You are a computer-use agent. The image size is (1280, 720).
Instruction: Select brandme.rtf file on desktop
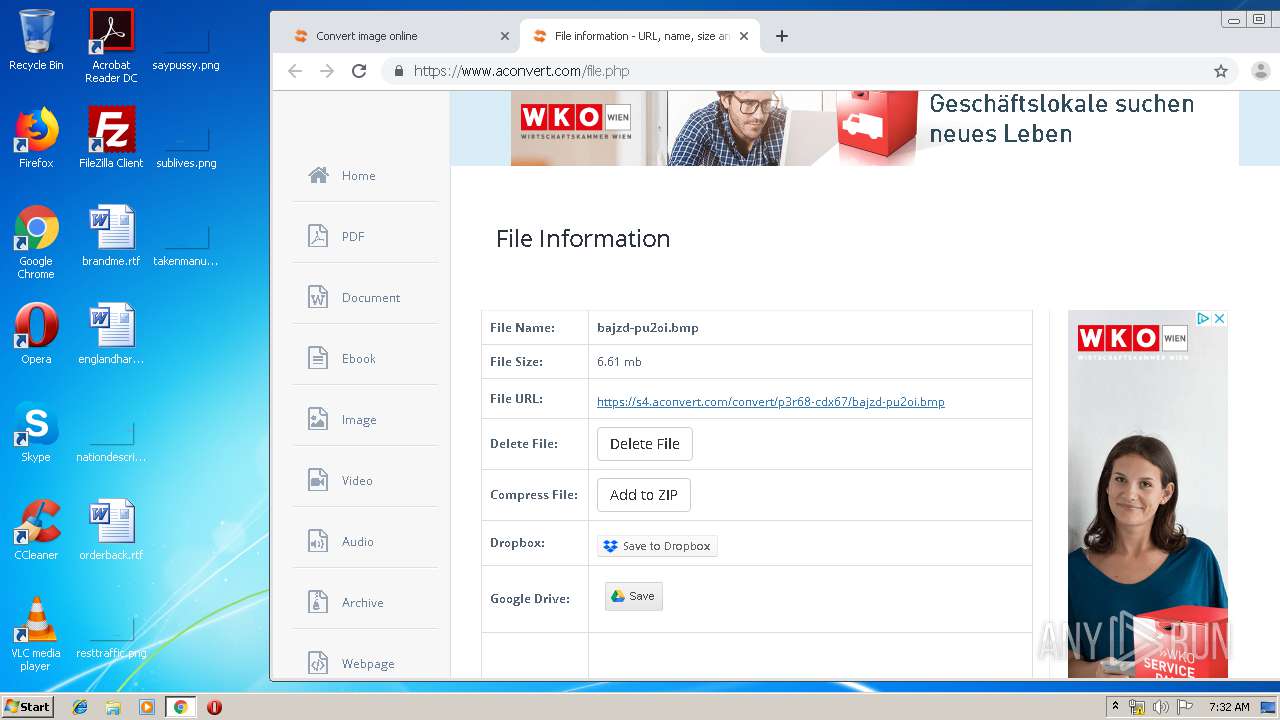[x=111, y=236]
